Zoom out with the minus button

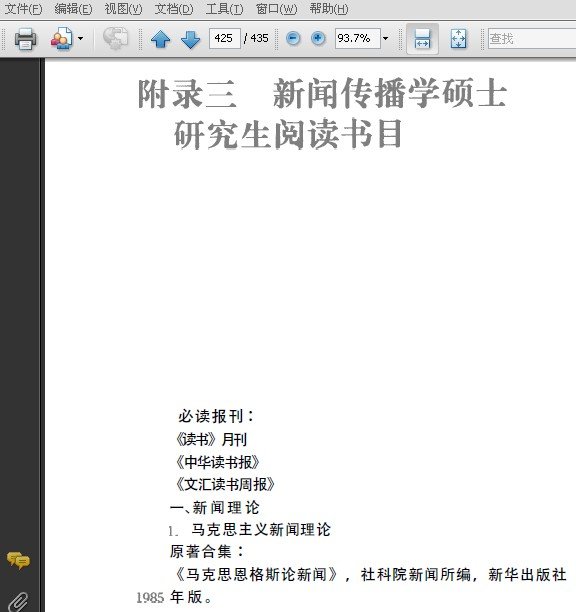point(293,38)
